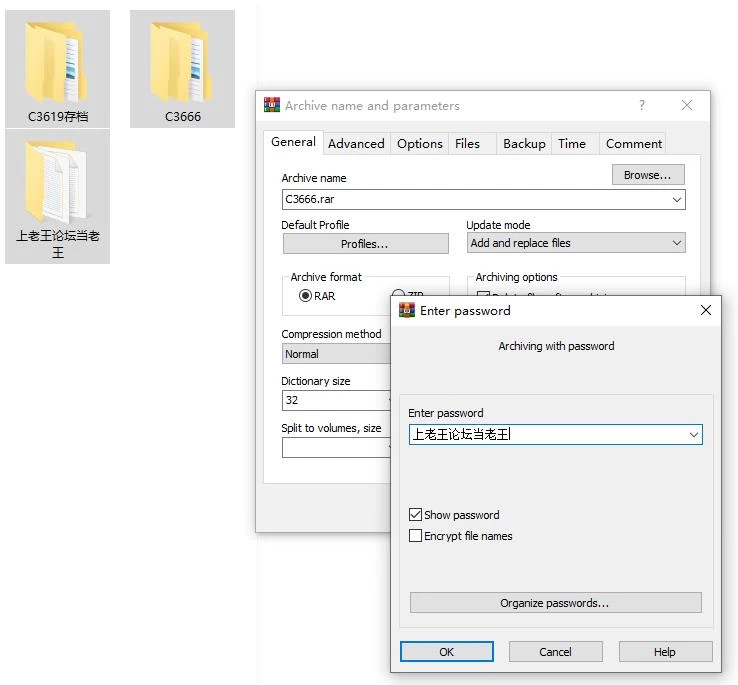Click the Dictionary size field

pos(337,400)
